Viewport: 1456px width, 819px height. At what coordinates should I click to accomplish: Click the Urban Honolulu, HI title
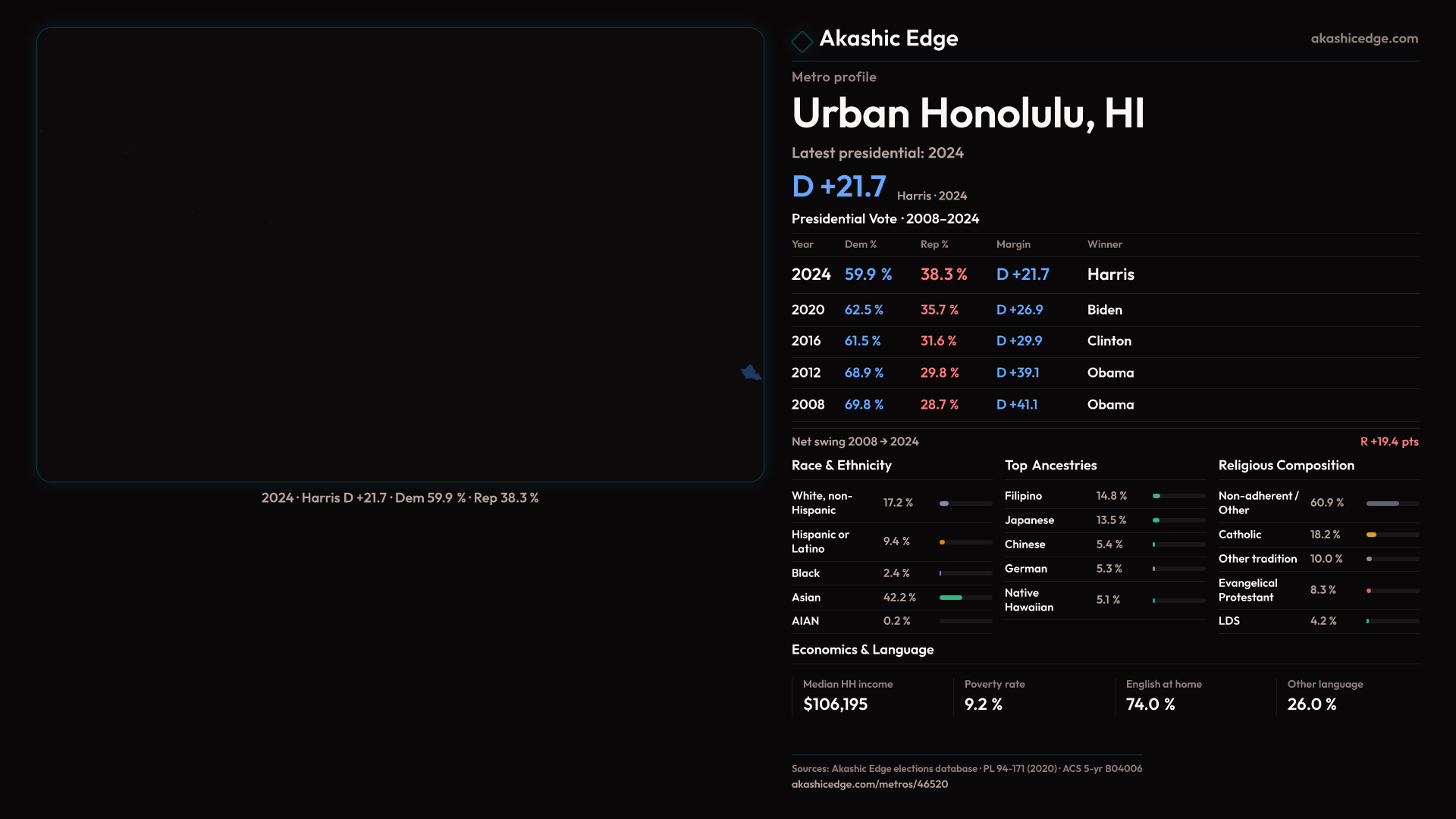point(968,114)
